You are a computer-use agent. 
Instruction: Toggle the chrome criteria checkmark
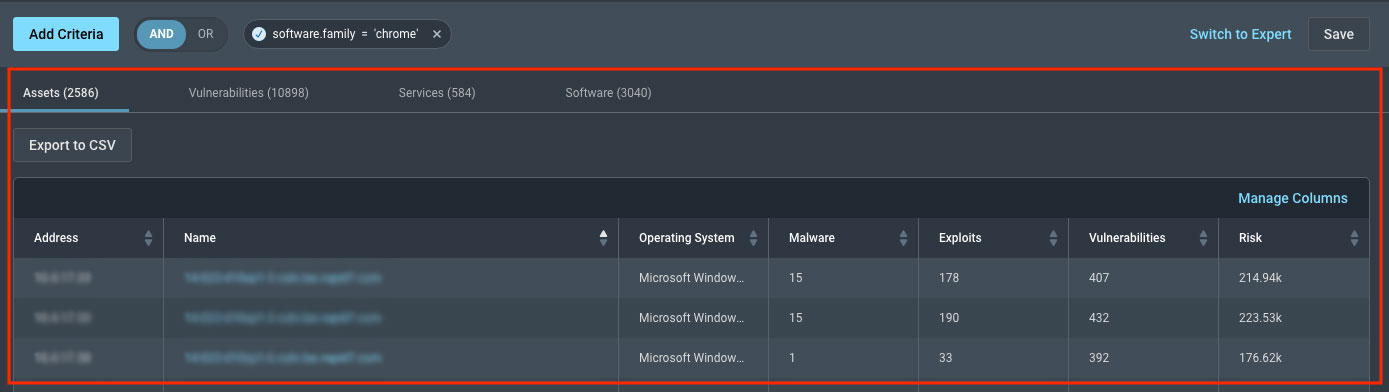pos(259,34)
